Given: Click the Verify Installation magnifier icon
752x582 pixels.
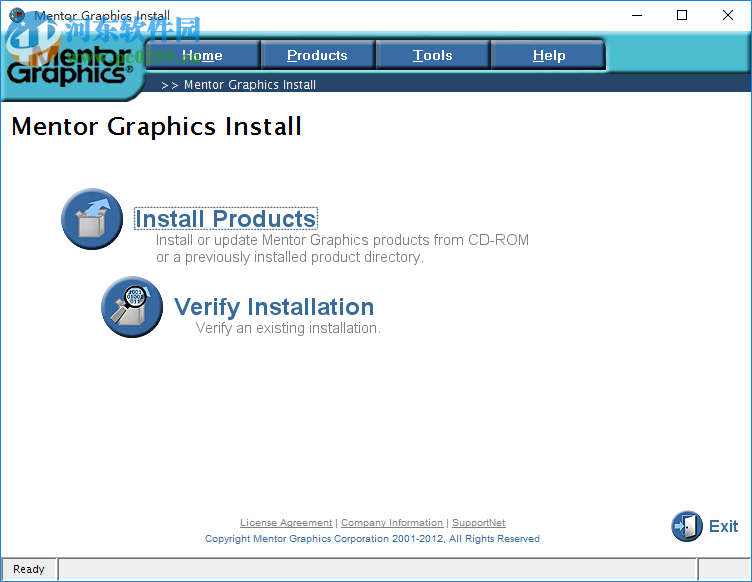Looking at the screenshot, I should [132, 307].
